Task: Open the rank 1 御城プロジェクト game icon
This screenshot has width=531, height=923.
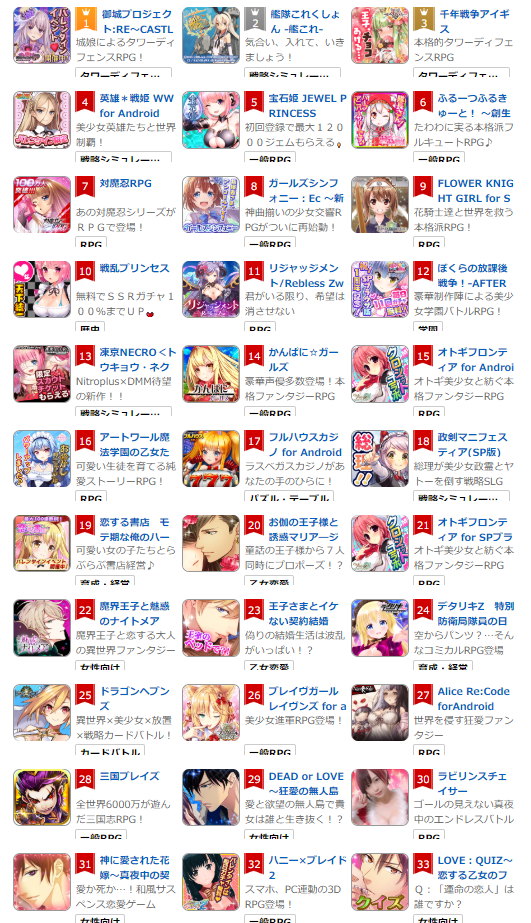Action: coord(42,35)
